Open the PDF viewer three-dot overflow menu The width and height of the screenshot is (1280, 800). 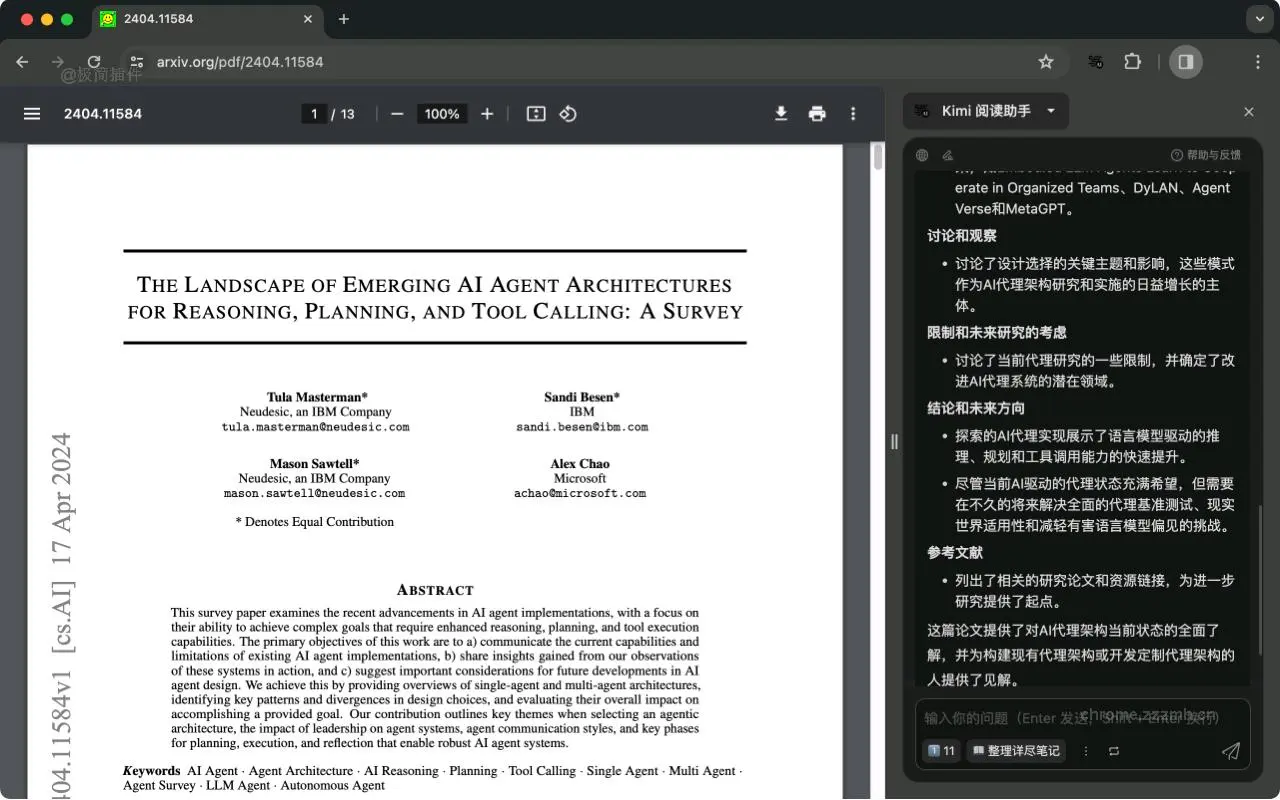click(x=853, y=114)
